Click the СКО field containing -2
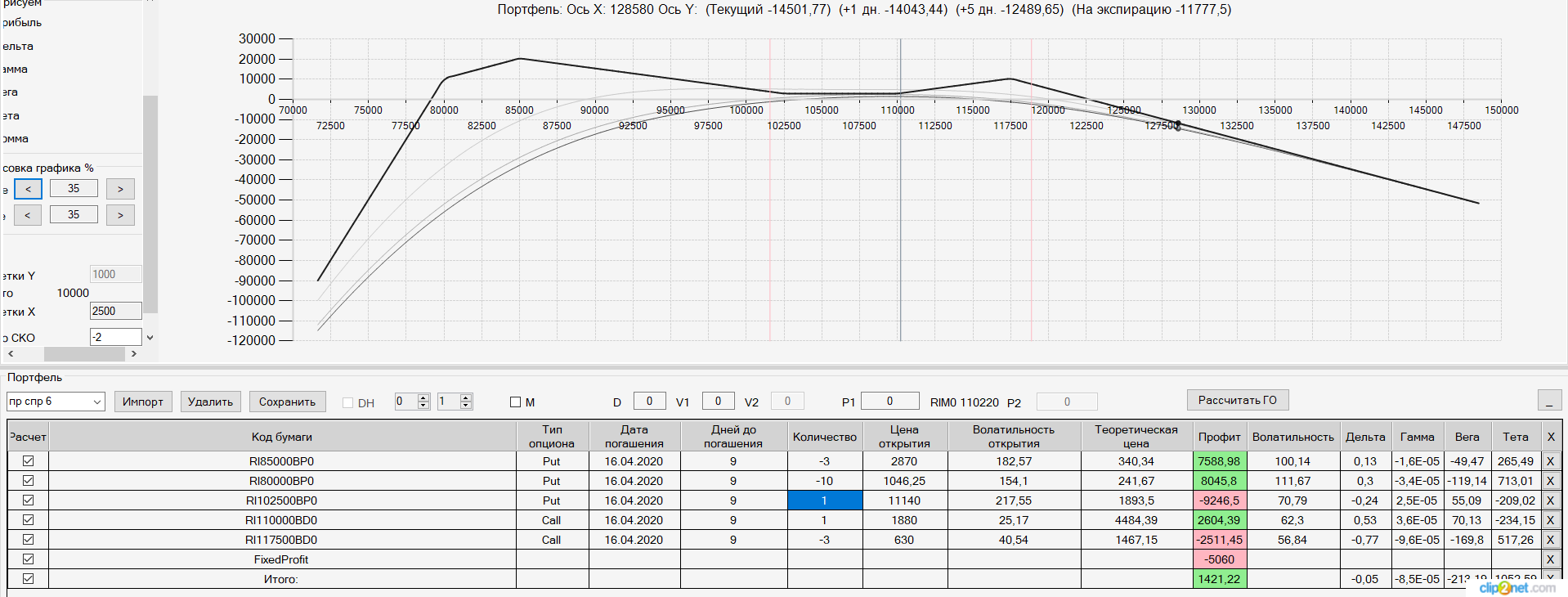The width and height of the screenshot is (1568, 597). pos(115,337)
